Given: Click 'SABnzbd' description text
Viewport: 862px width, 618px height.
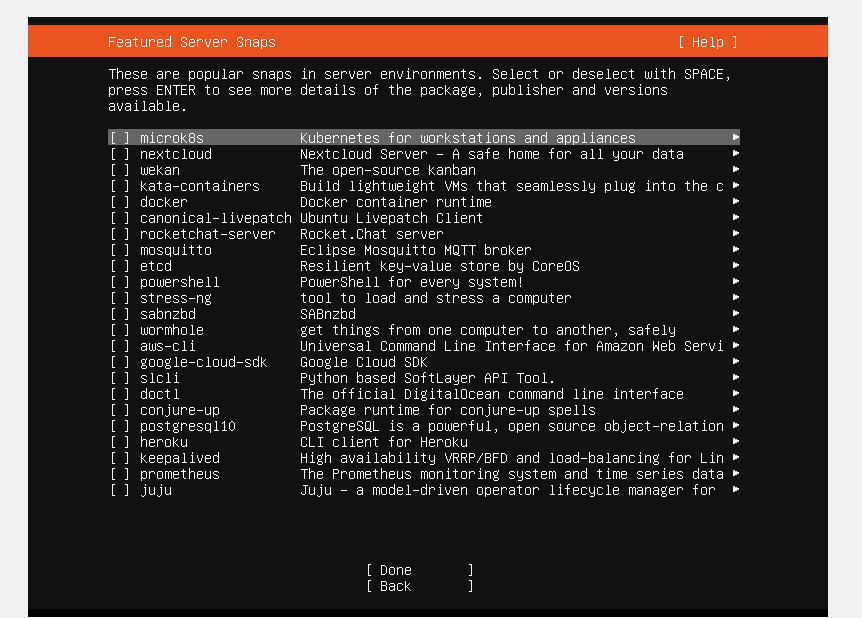Looking at the screenshot, I should click(328, 314).
